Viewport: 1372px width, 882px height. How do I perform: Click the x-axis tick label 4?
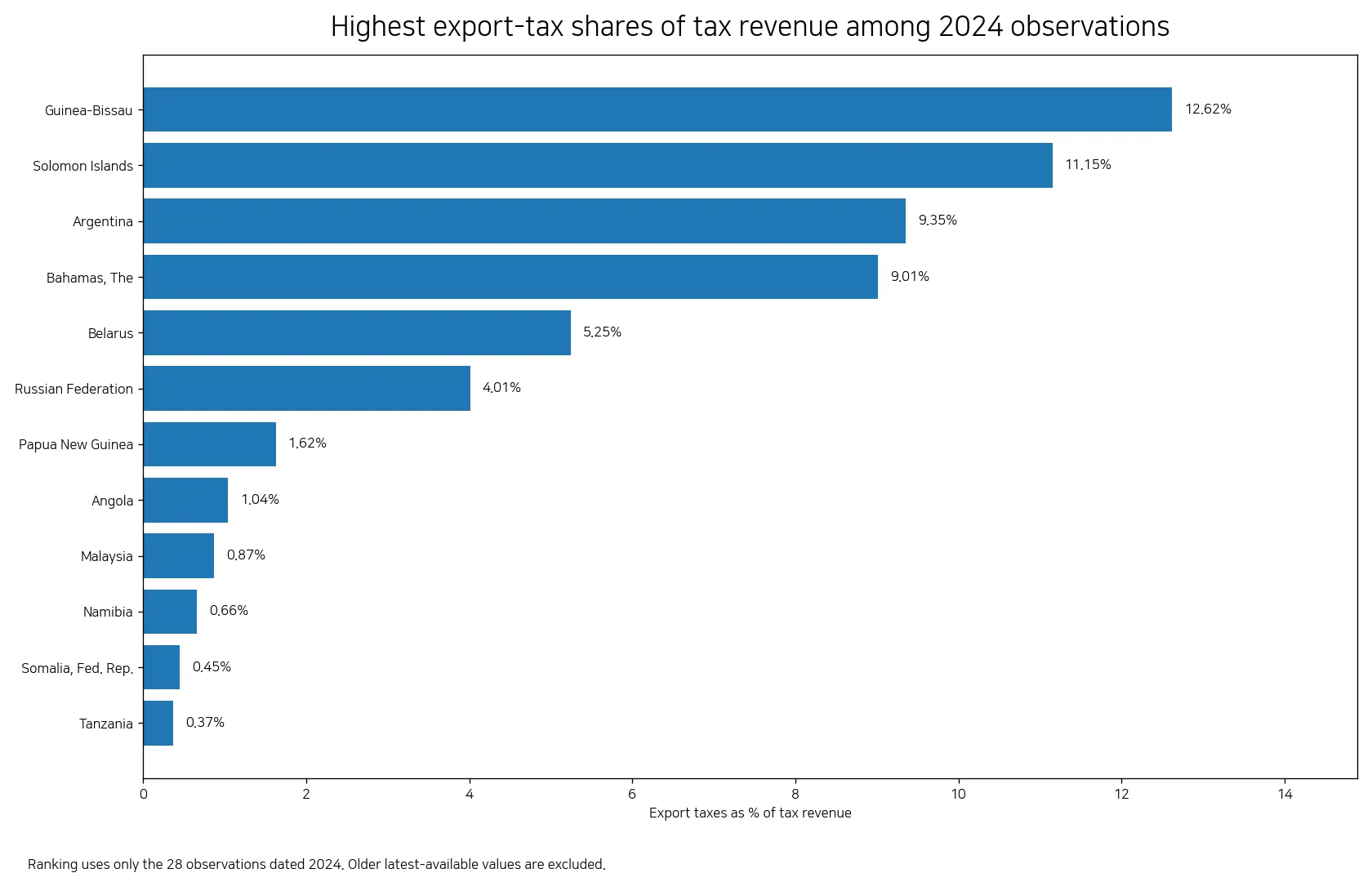click(470, 794)
